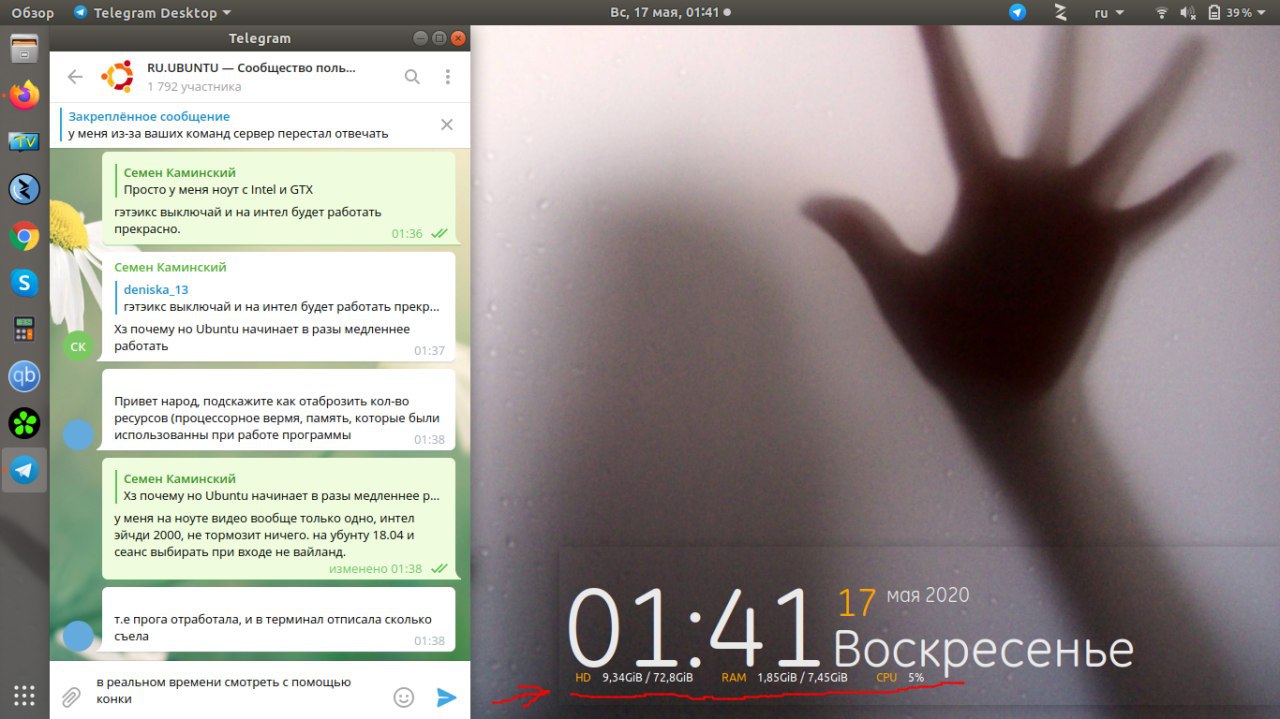Open Skype from the dock
This screenshot has width=1280, height=719.
[24, 283]
